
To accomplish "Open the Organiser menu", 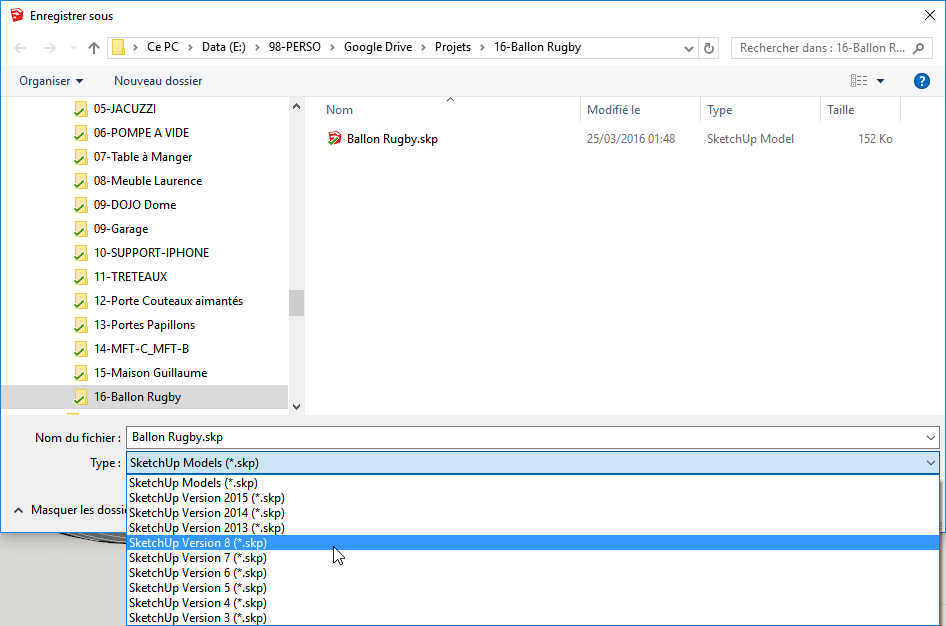I will click(x=51, y=81).
